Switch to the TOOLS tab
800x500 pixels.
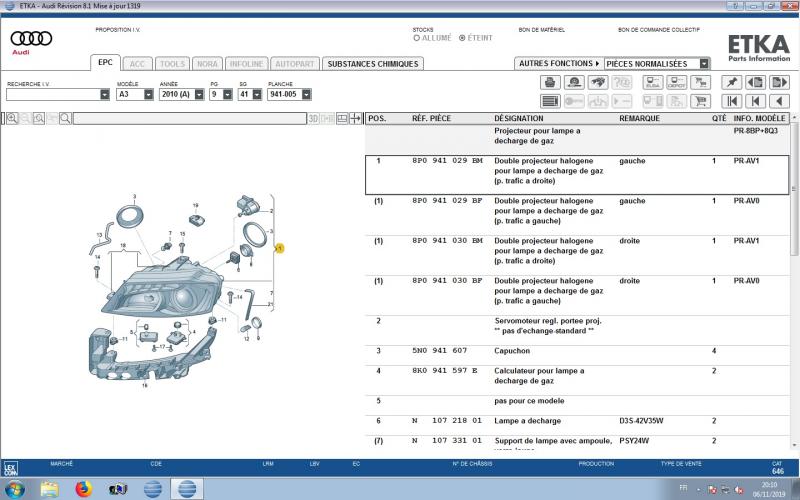click(172, 64)
